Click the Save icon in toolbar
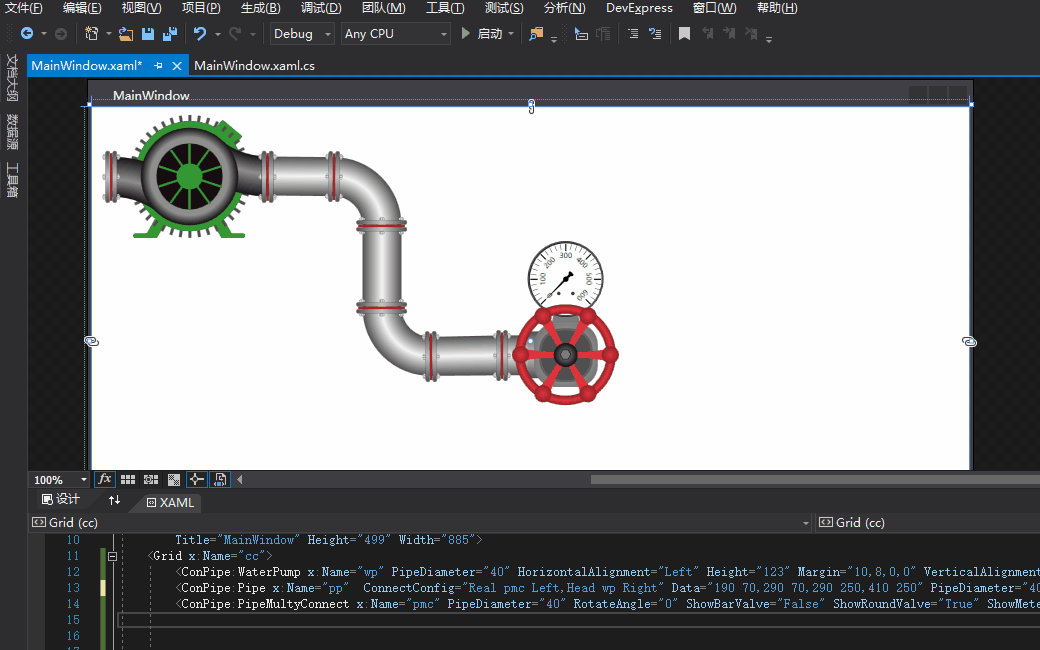The height and width of the screenshot is (650, 1040). pyautogui.click(x=148, y=34)
